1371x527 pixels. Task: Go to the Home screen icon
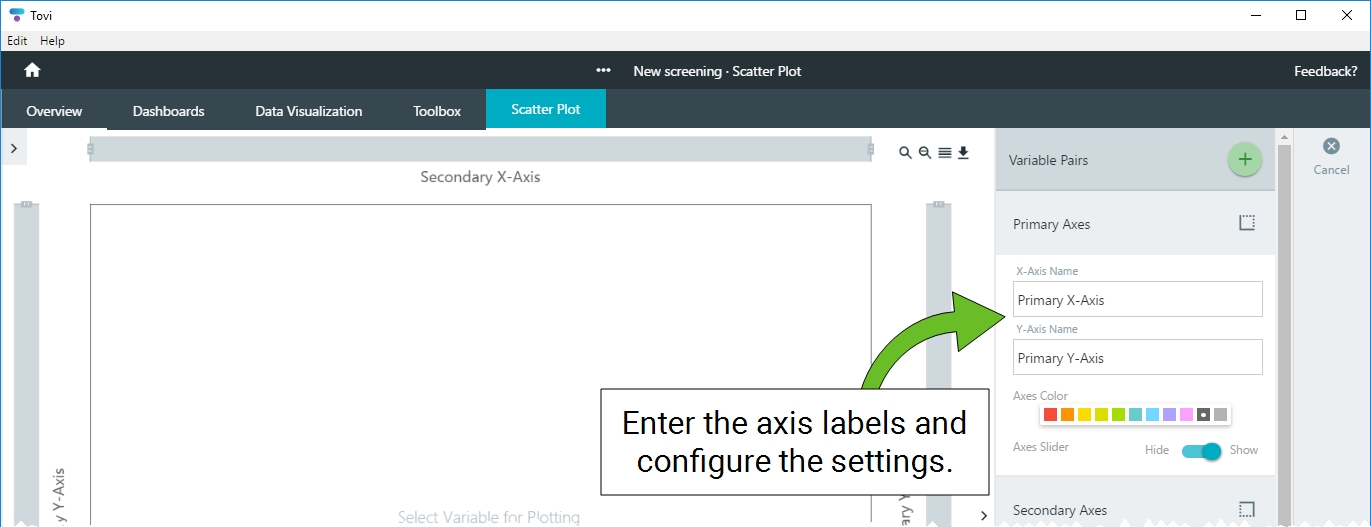32,71
